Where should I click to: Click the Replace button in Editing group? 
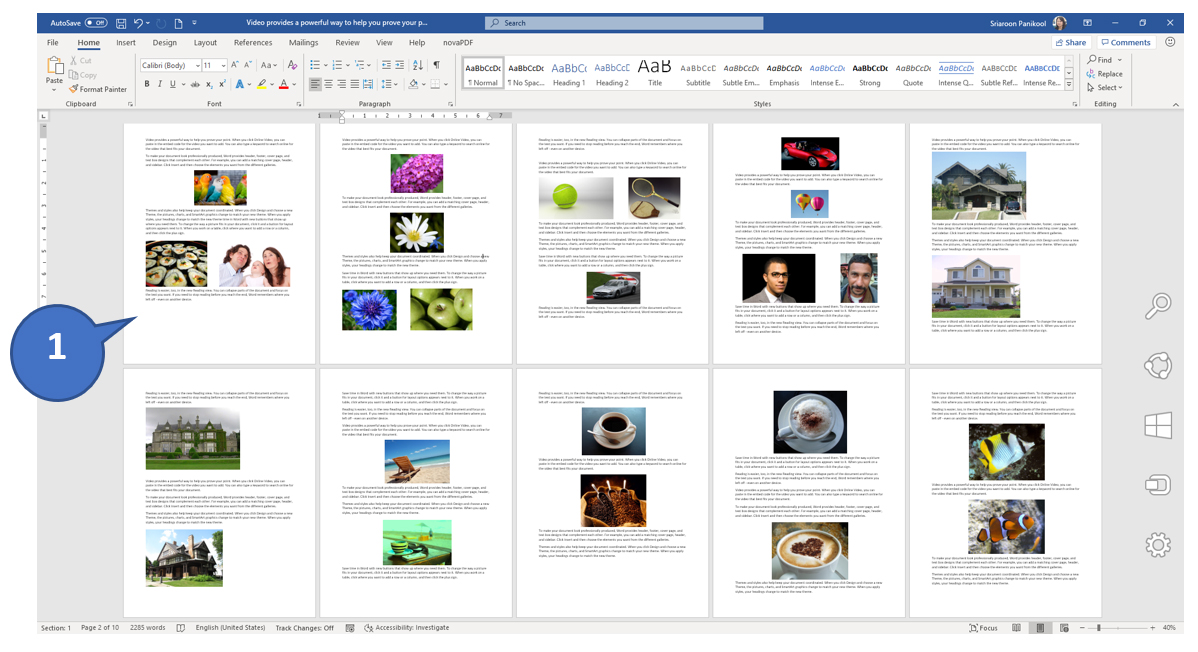tap(1105, 74)
